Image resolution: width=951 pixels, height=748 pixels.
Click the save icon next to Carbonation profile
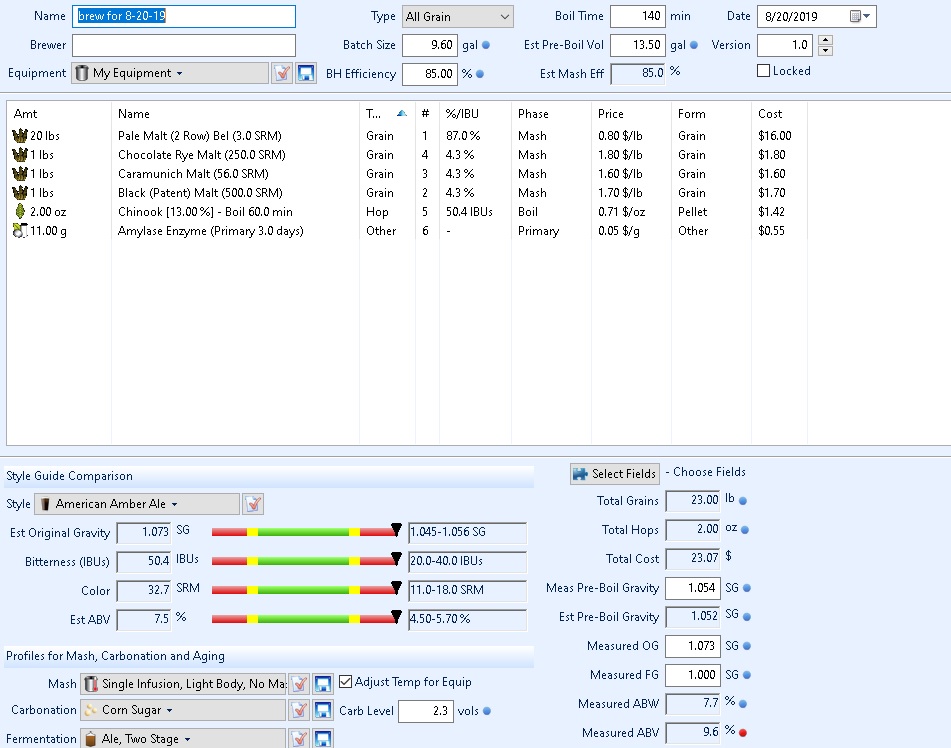point(323,710)
